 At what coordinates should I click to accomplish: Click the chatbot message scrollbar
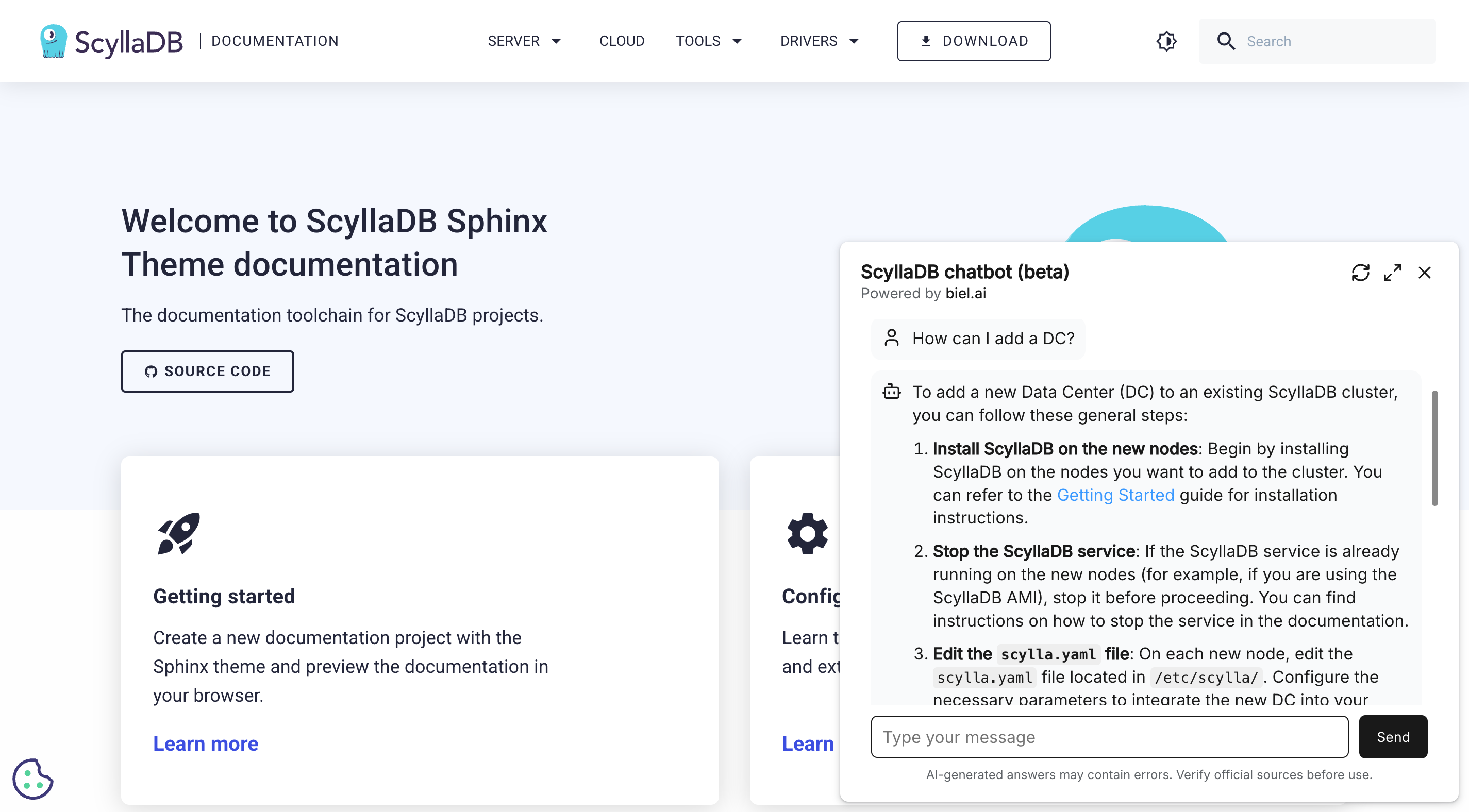point(1434,448)
